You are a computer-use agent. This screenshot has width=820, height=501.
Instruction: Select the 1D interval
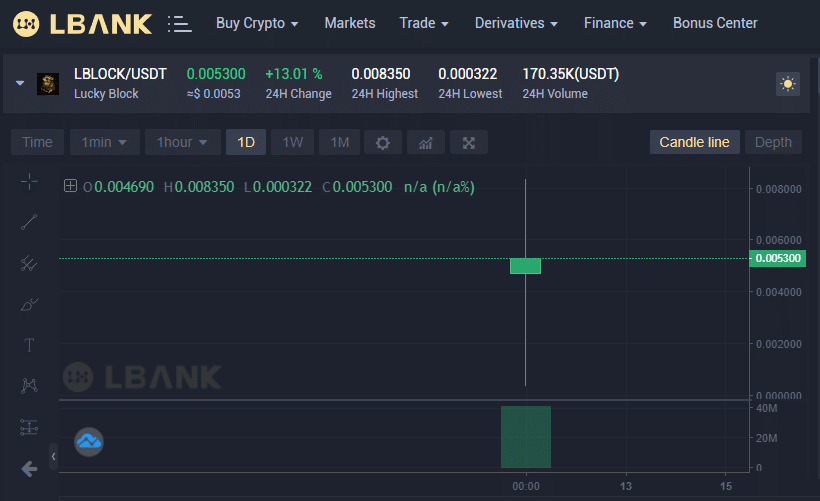click(x=246, y=142)
